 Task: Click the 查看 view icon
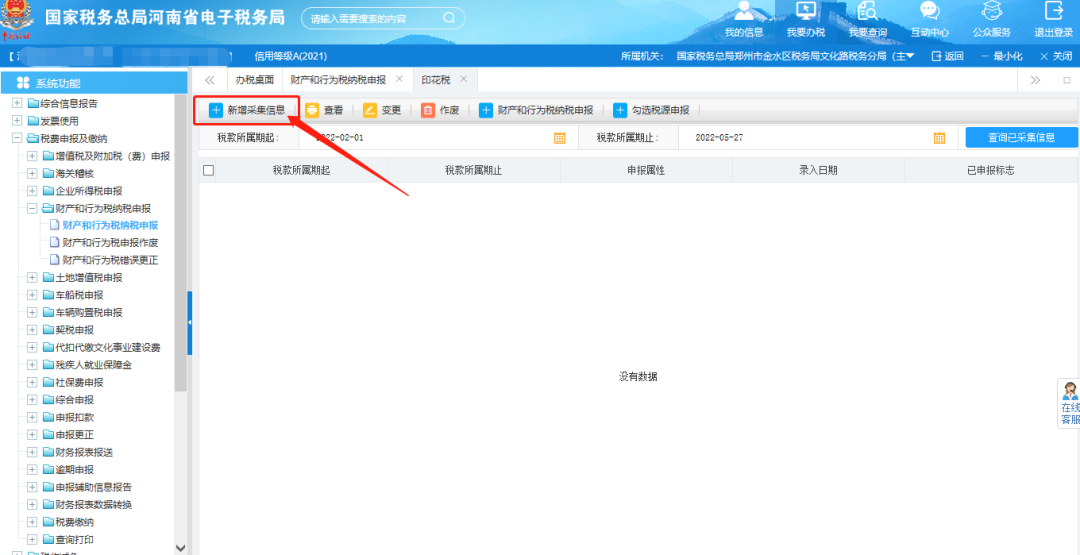(x=312, y=110)
